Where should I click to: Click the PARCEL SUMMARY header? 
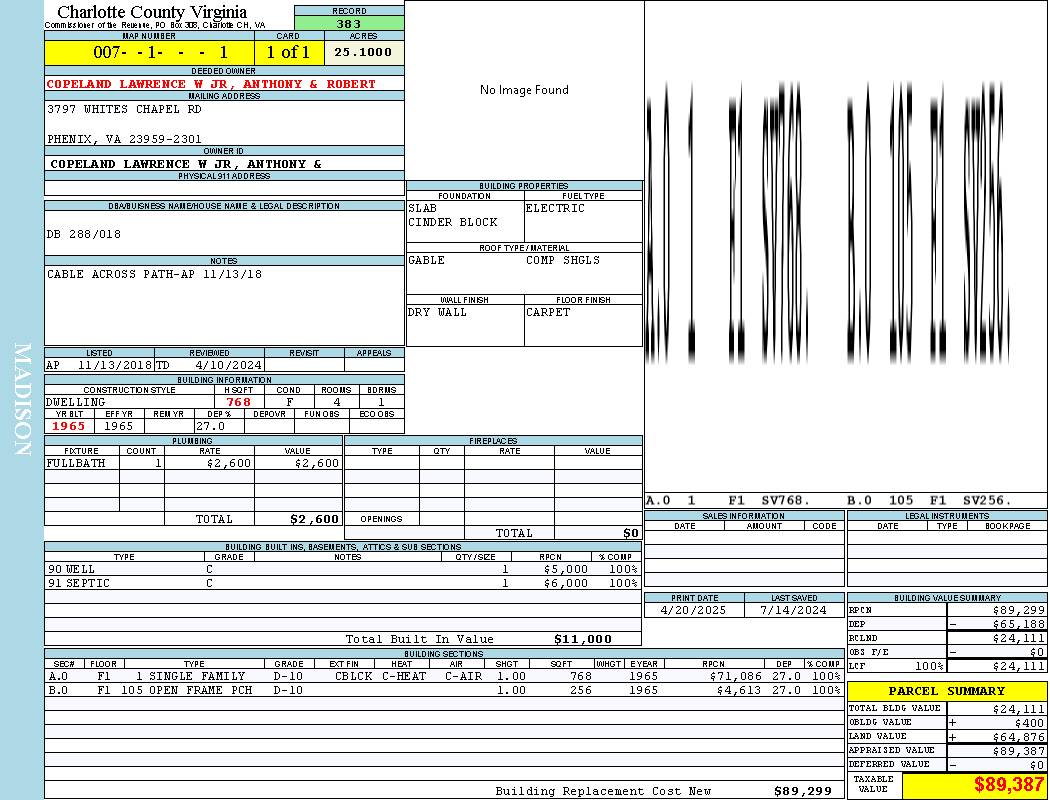947,691
